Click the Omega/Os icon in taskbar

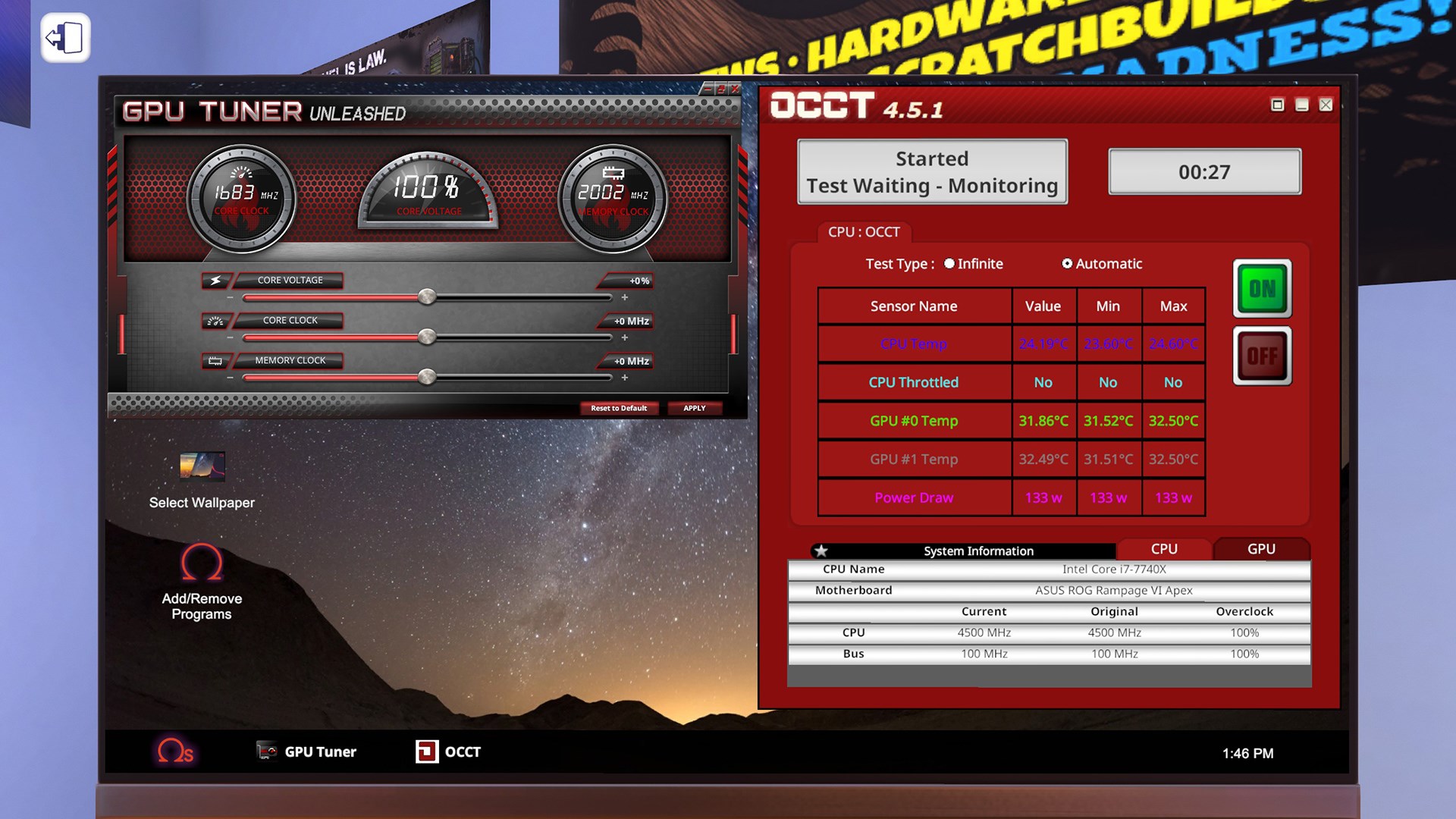(x=175, y=751)
